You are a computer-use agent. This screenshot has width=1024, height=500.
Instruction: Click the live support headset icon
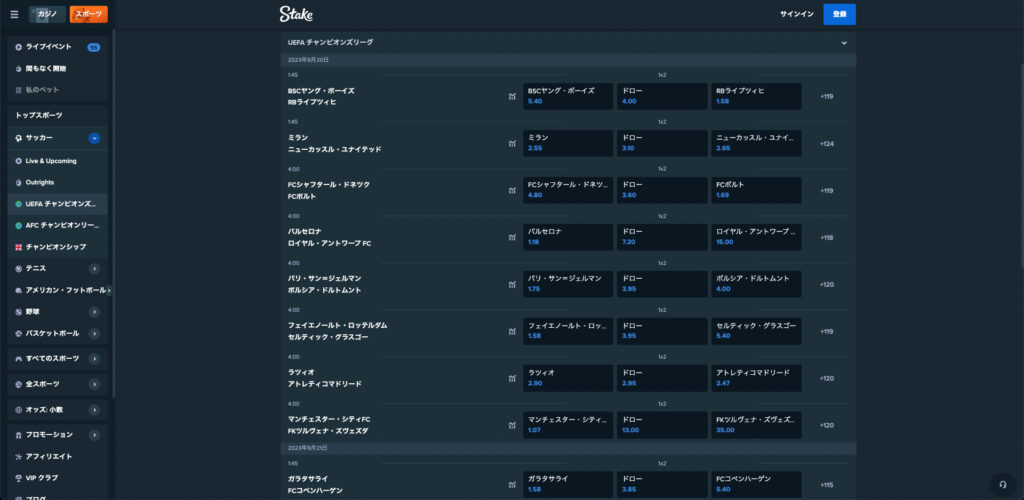click(1002, 484)
